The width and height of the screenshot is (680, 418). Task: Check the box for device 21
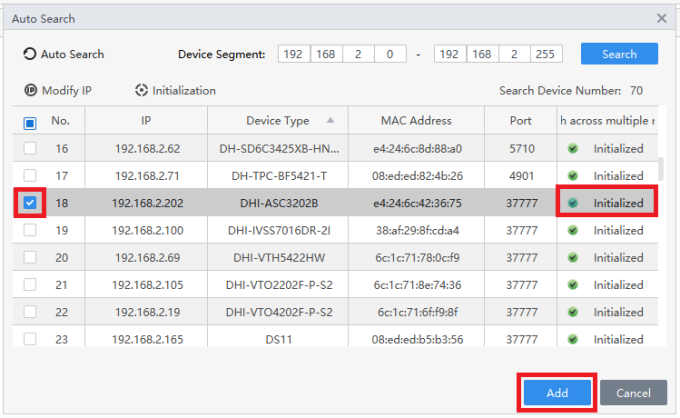click(x=30, y=284)
